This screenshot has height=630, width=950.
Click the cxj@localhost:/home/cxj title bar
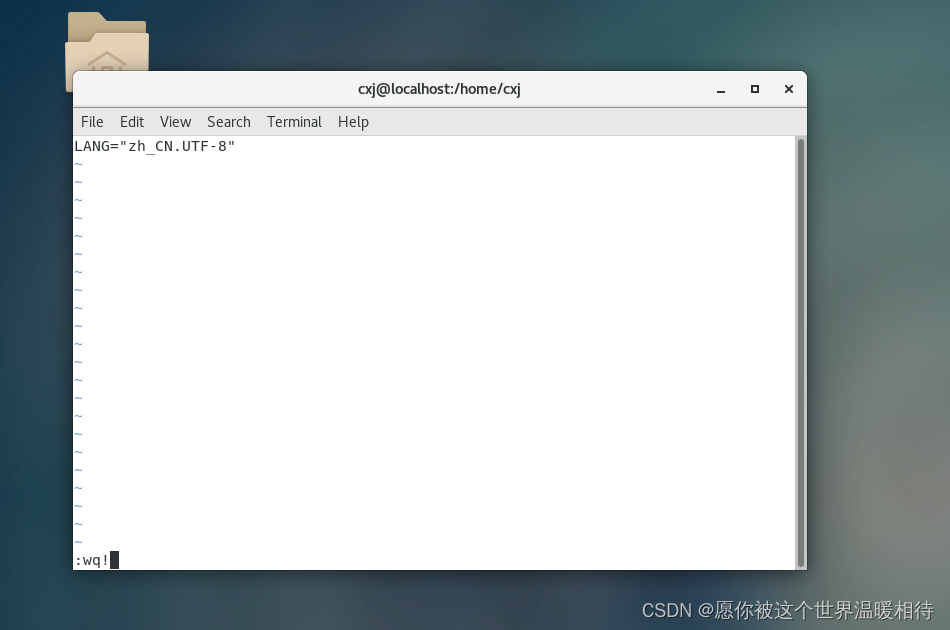(439, 89)
